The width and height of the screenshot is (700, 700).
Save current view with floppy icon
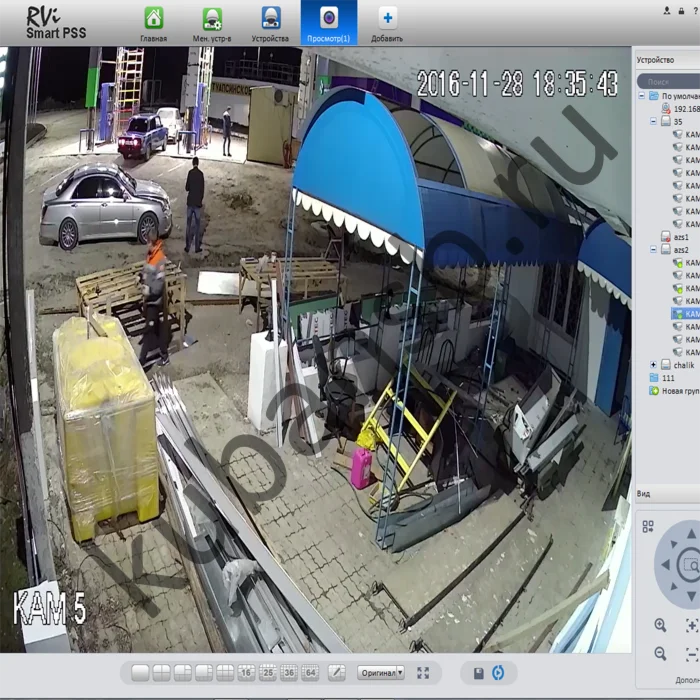(479, 673)
